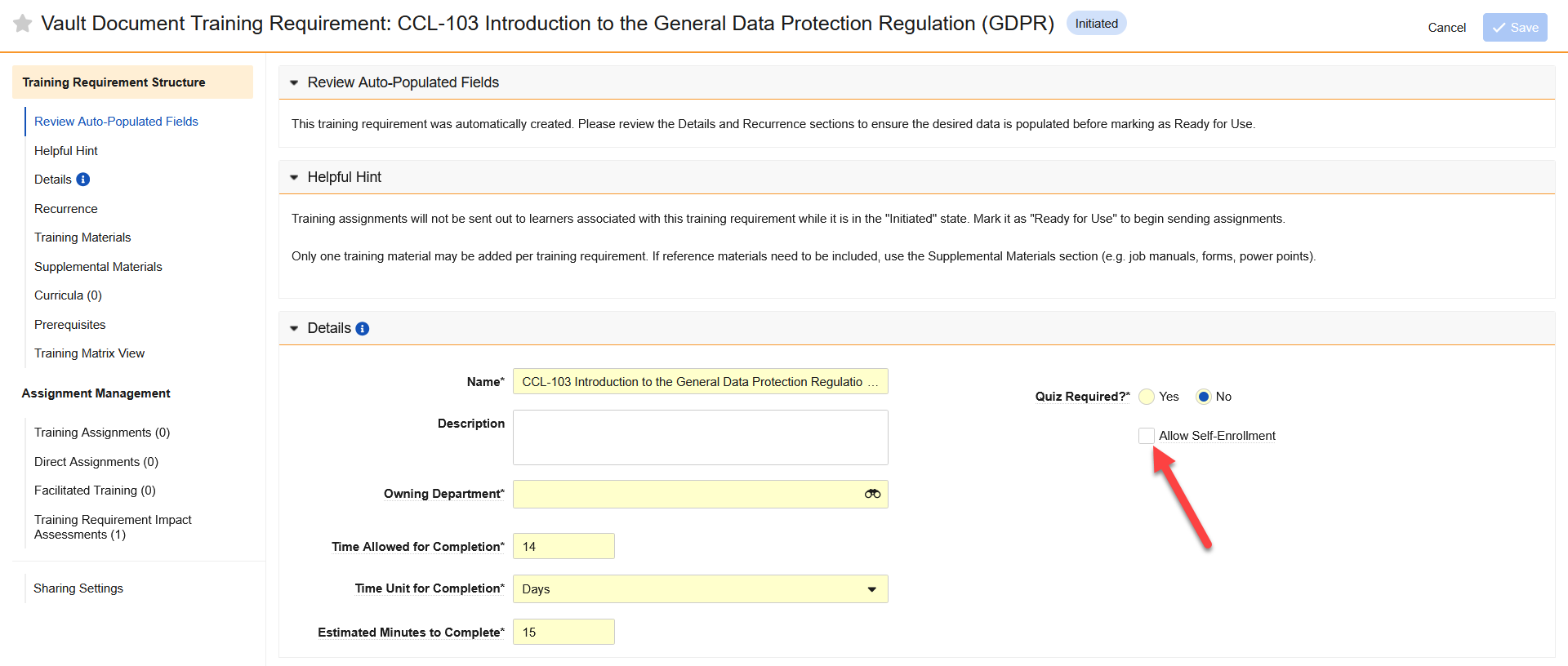
Task: Click the Assignment Management heading
Action: pos(96,393)
